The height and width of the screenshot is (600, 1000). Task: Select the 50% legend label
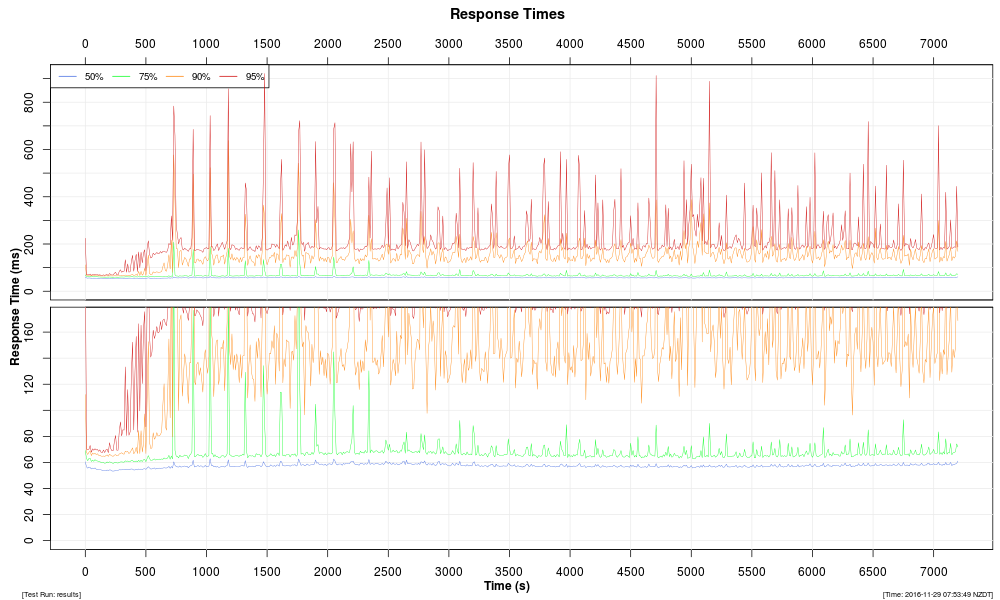94,77
